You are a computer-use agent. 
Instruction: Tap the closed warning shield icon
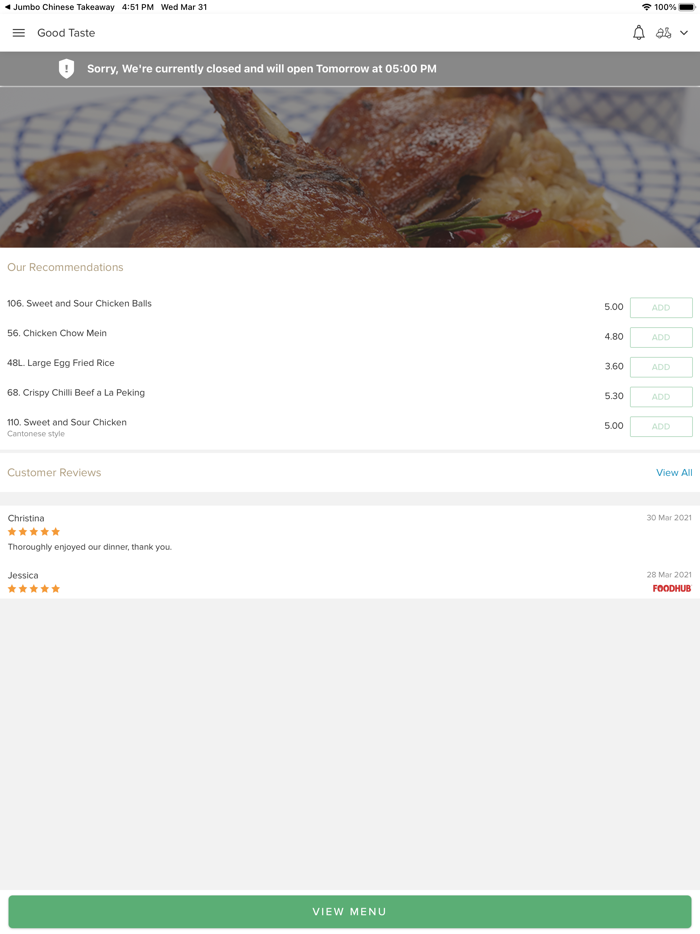pyautogui.click(x=66, y=69)
